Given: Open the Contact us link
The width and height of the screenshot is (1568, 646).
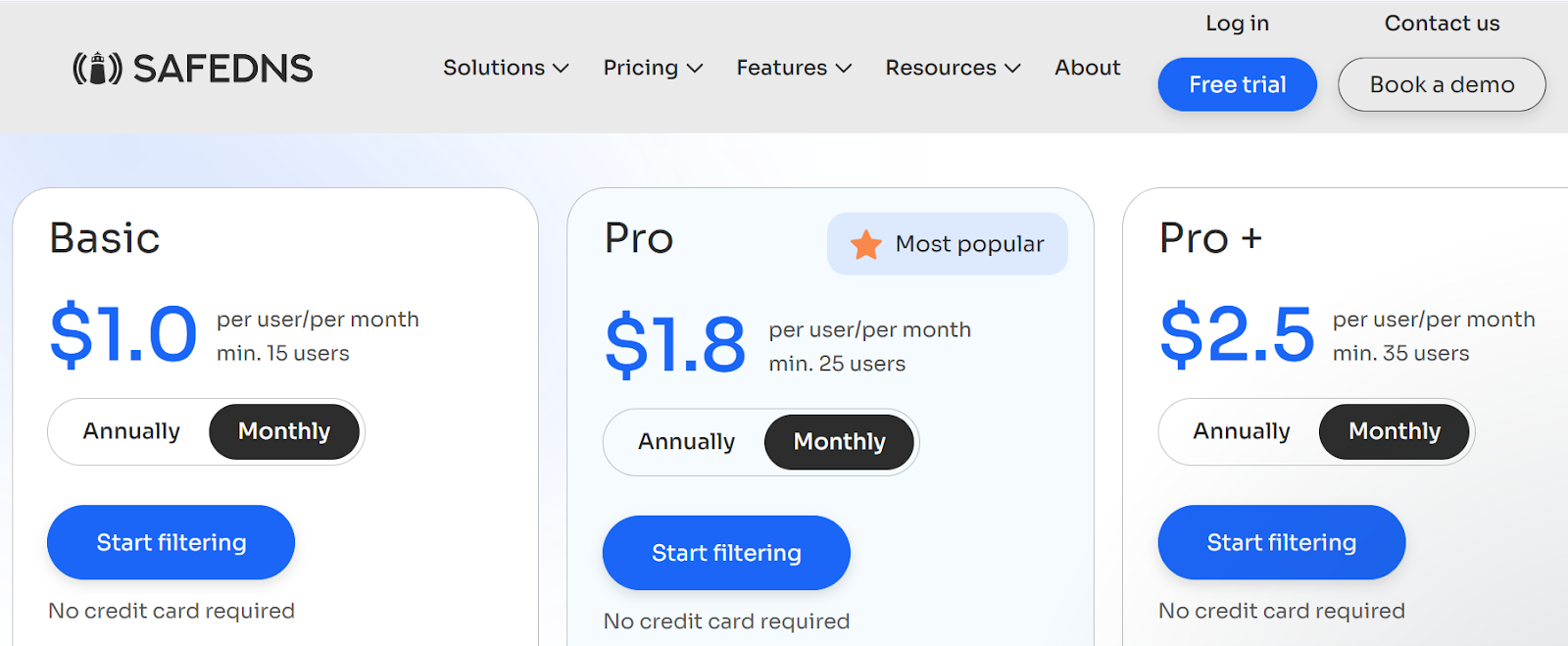Looking at the screenshot, I should pyautogui.click(x=1442, y=24).
